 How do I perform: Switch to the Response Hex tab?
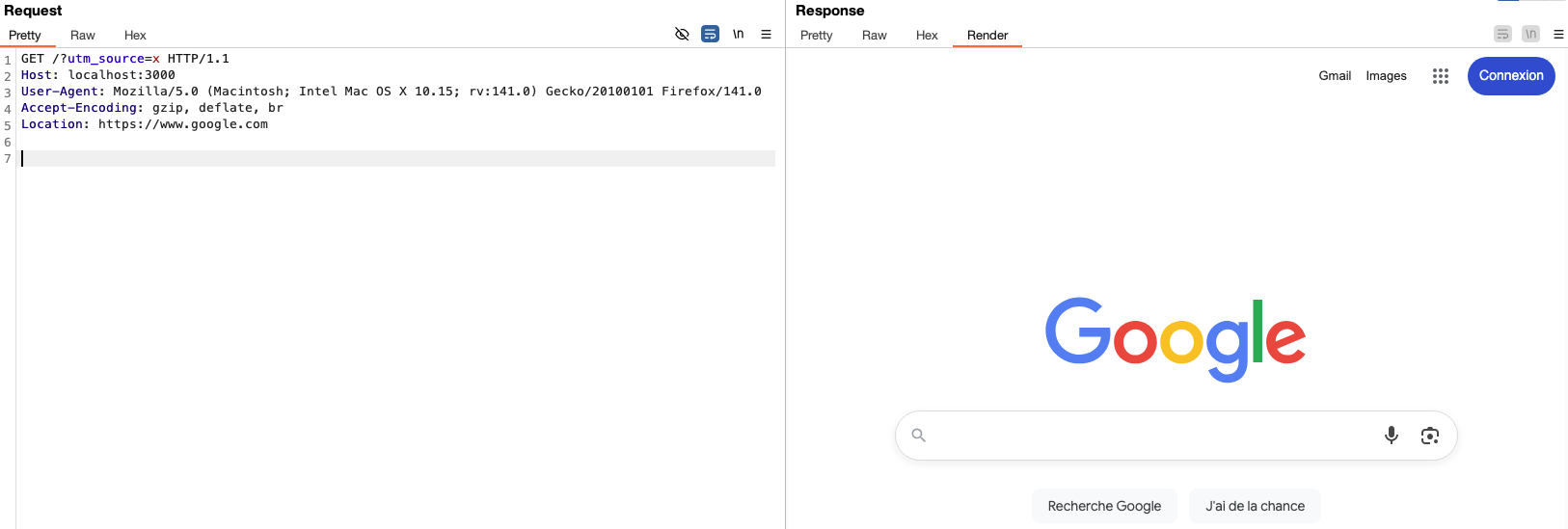pos(927,35)
